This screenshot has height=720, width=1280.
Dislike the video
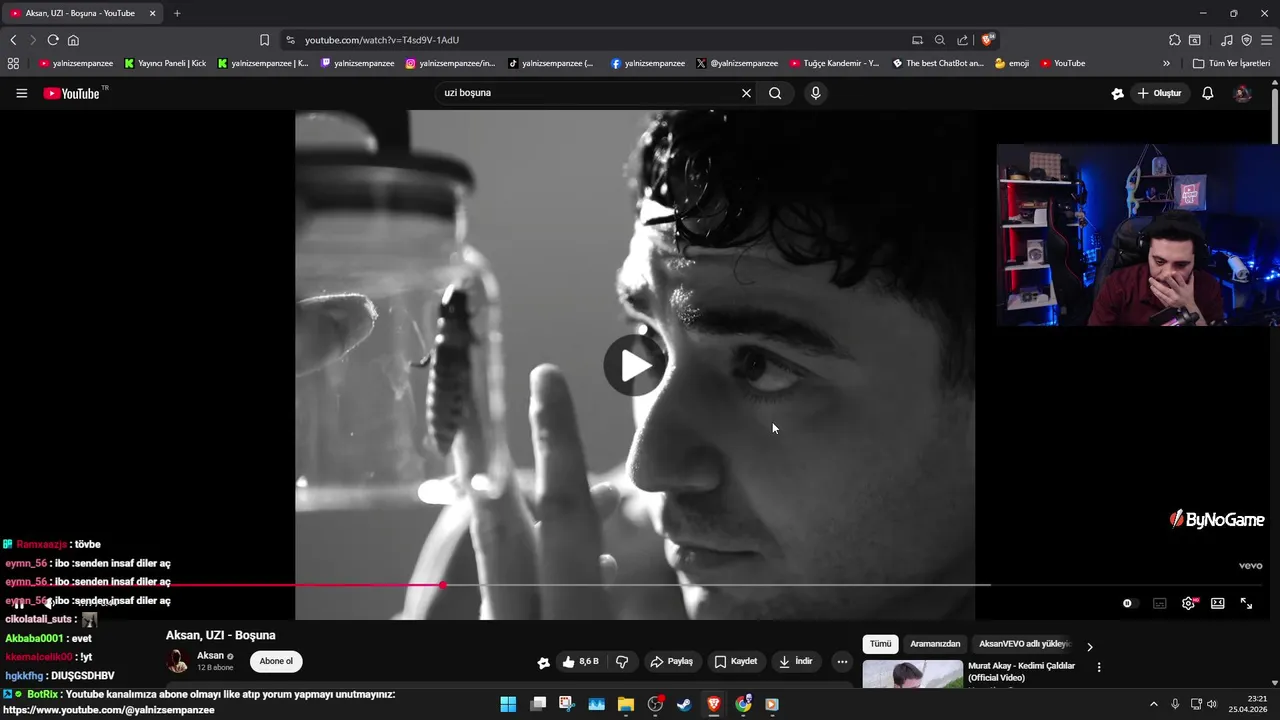point(622,661)
